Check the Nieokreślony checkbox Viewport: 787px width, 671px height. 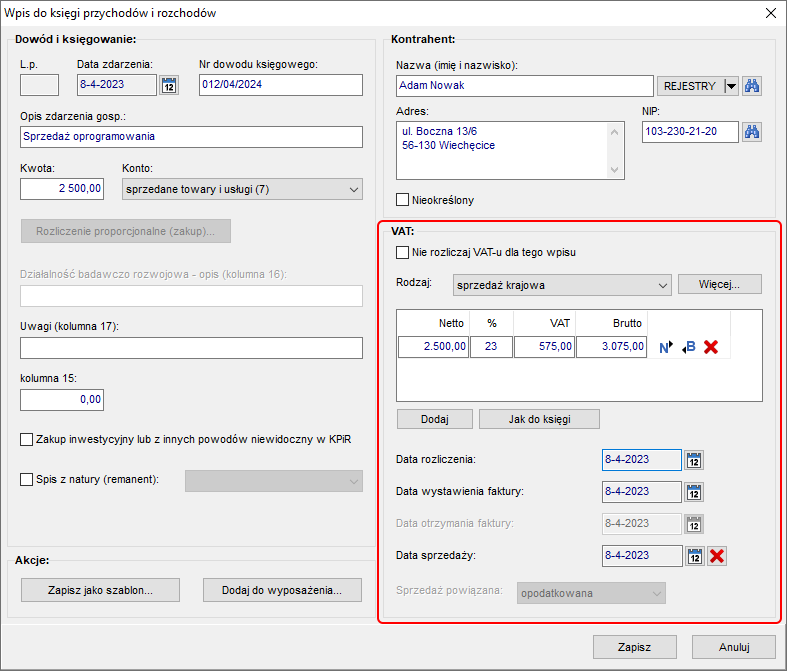[x=403, y=200]
